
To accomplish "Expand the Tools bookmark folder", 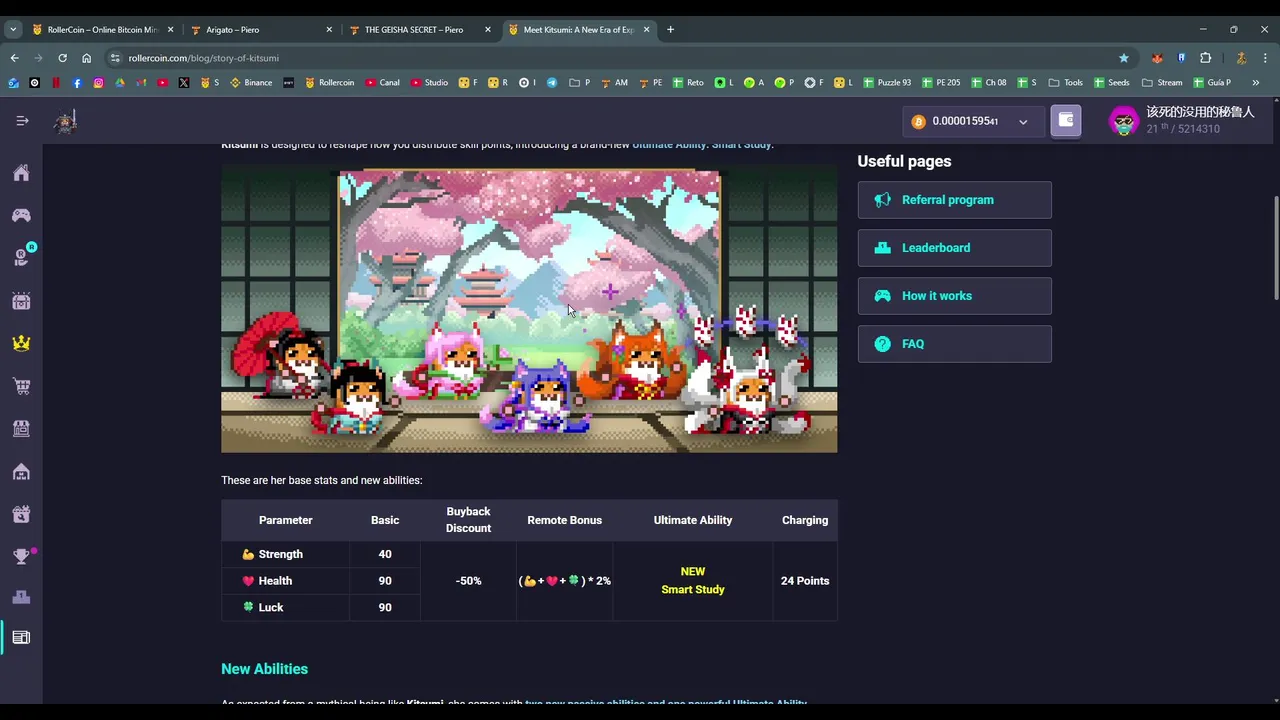I will 1066,83.
